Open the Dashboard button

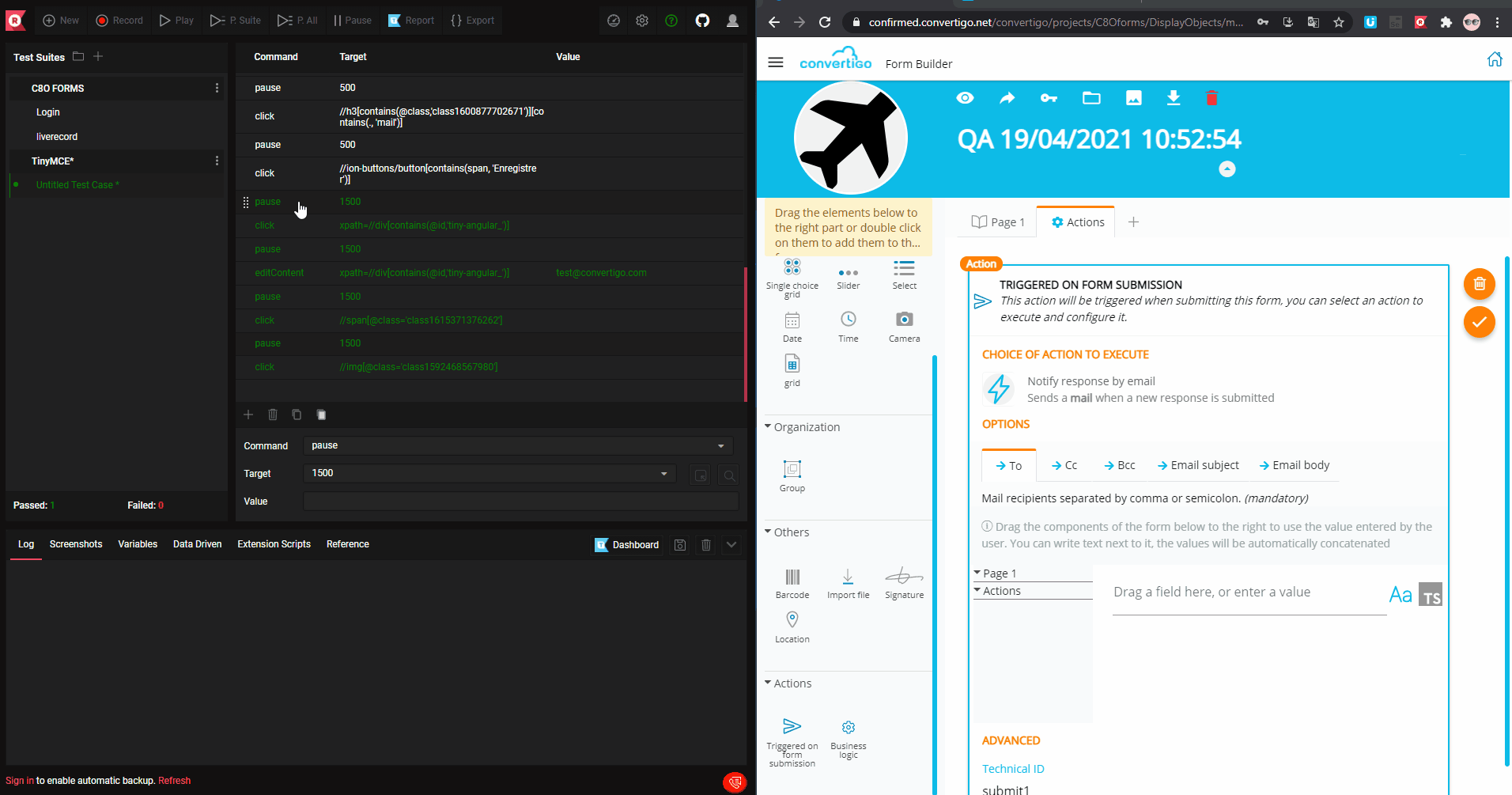tap(627, 545)
